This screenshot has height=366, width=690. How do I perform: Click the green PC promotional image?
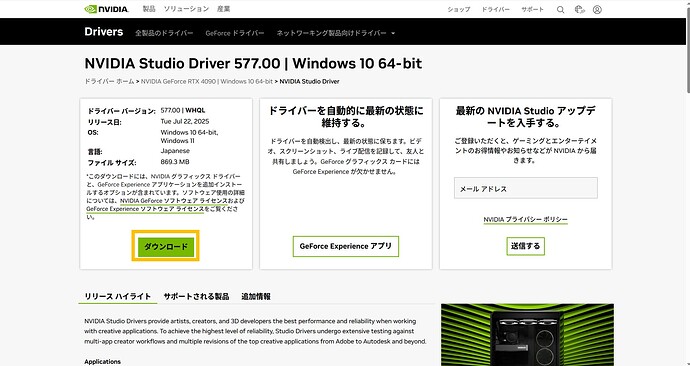click(527, 334)
